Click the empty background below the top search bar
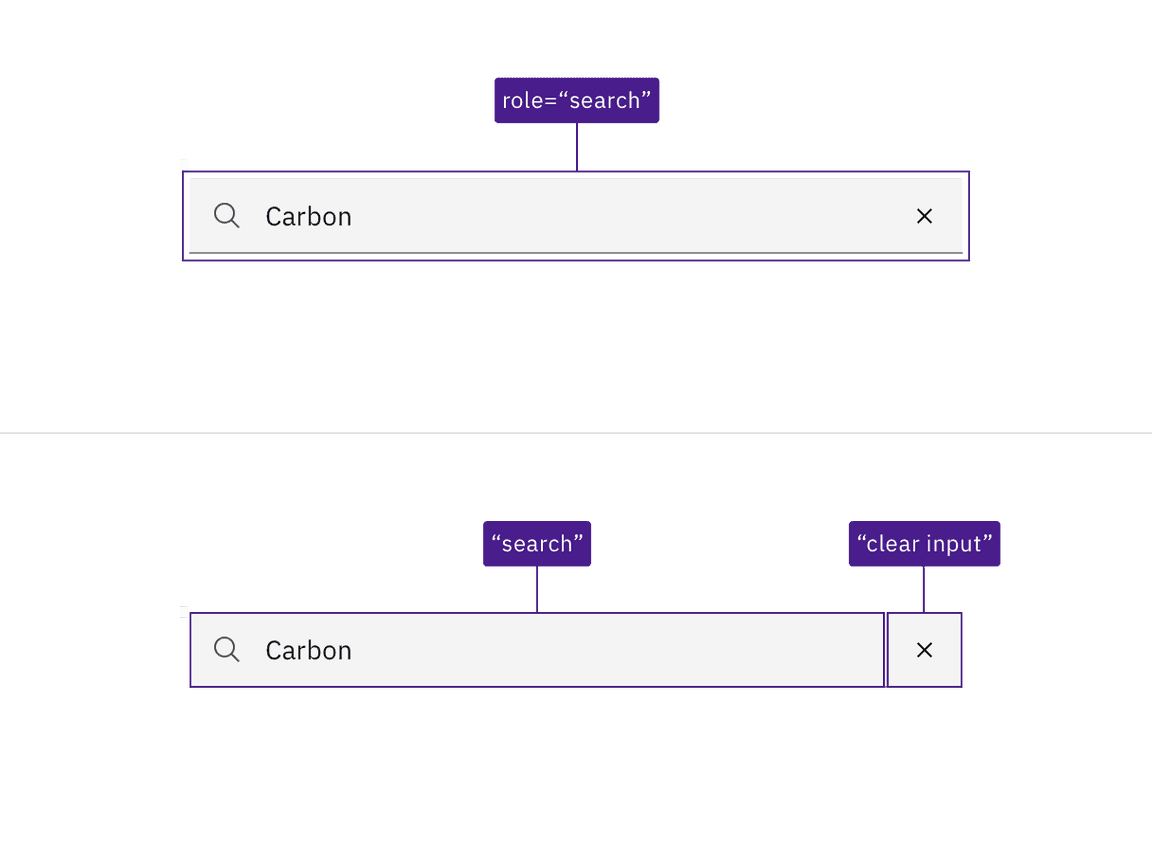The width and height of the screenshot is (1152, 864). (x=576, y=340)
